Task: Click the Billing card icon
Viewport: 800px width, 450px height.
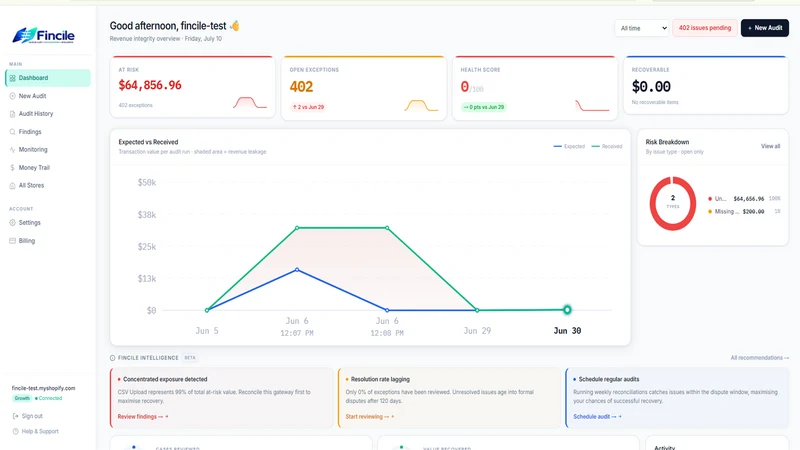Action: (12, 241)
